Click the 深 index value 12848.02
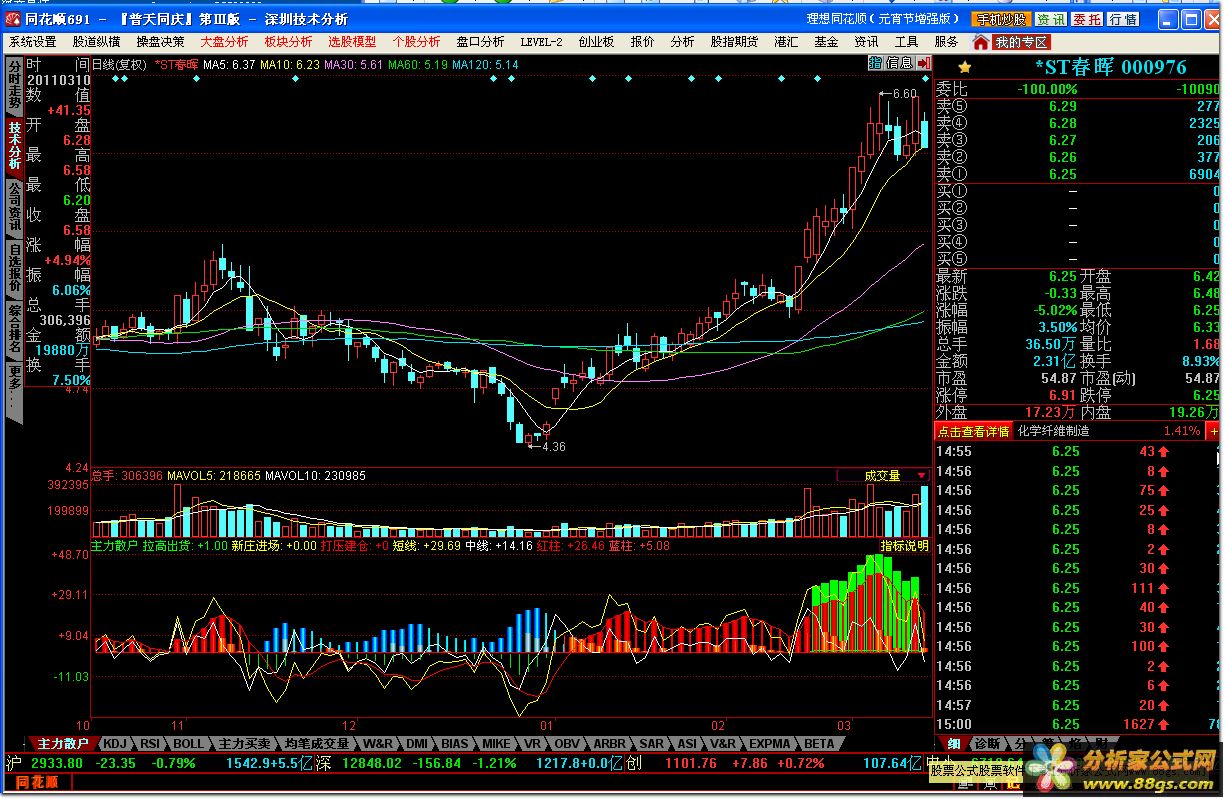Image resolution: width=1225 pixels, height=799 pixels. pos(372,763)
